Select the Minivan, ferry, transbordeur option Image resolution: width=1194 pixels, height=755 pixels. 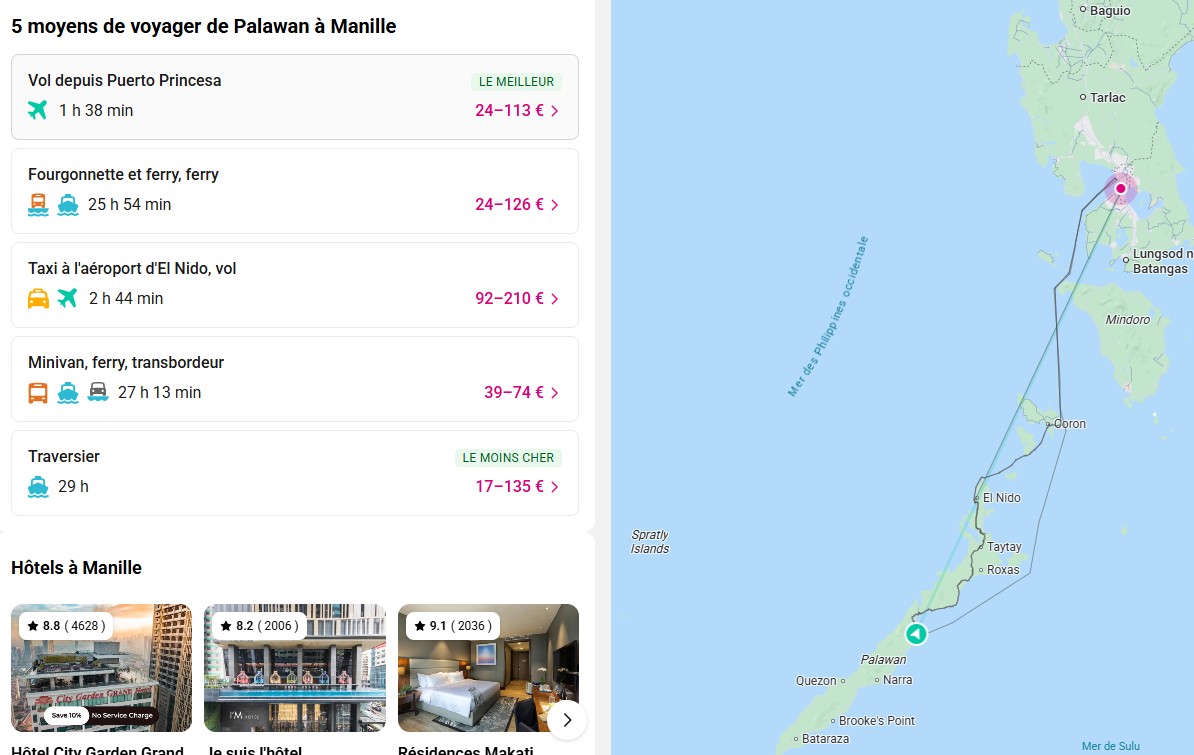click(x=294, y=378)
